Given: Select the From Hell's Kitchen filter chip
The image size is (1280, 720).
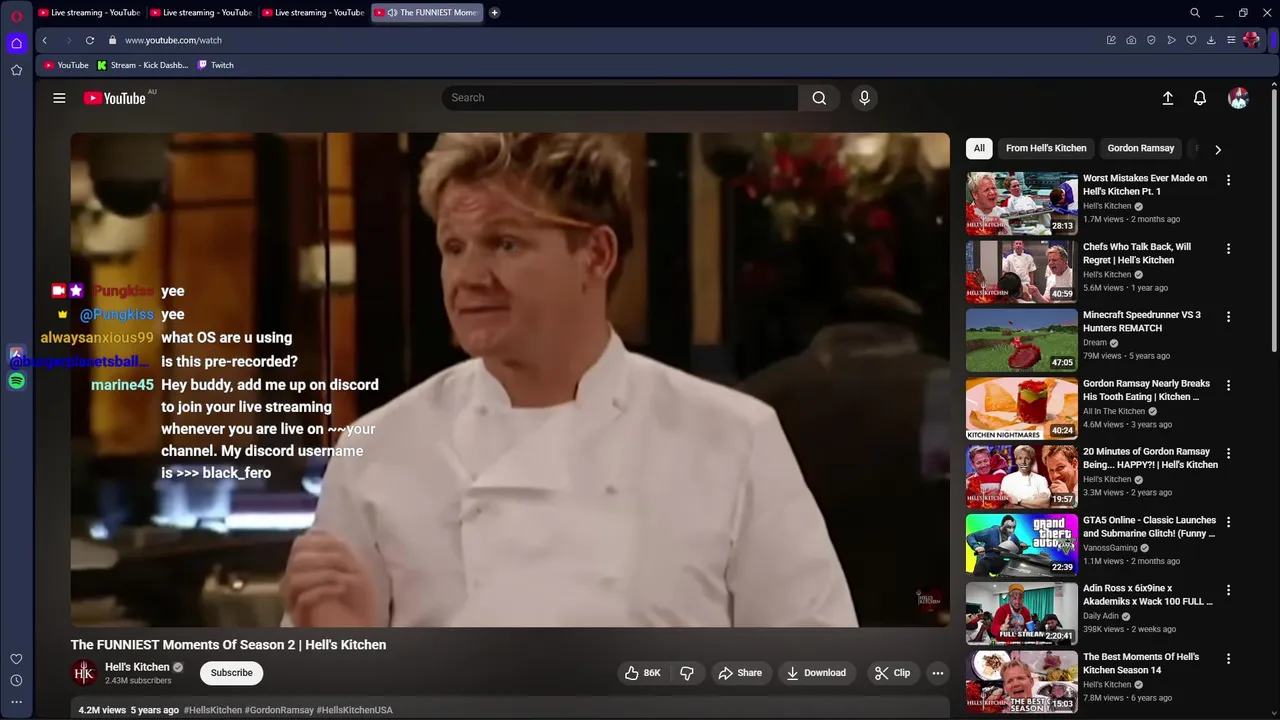Looking at the screenshot, I should tap(1046, 148).
